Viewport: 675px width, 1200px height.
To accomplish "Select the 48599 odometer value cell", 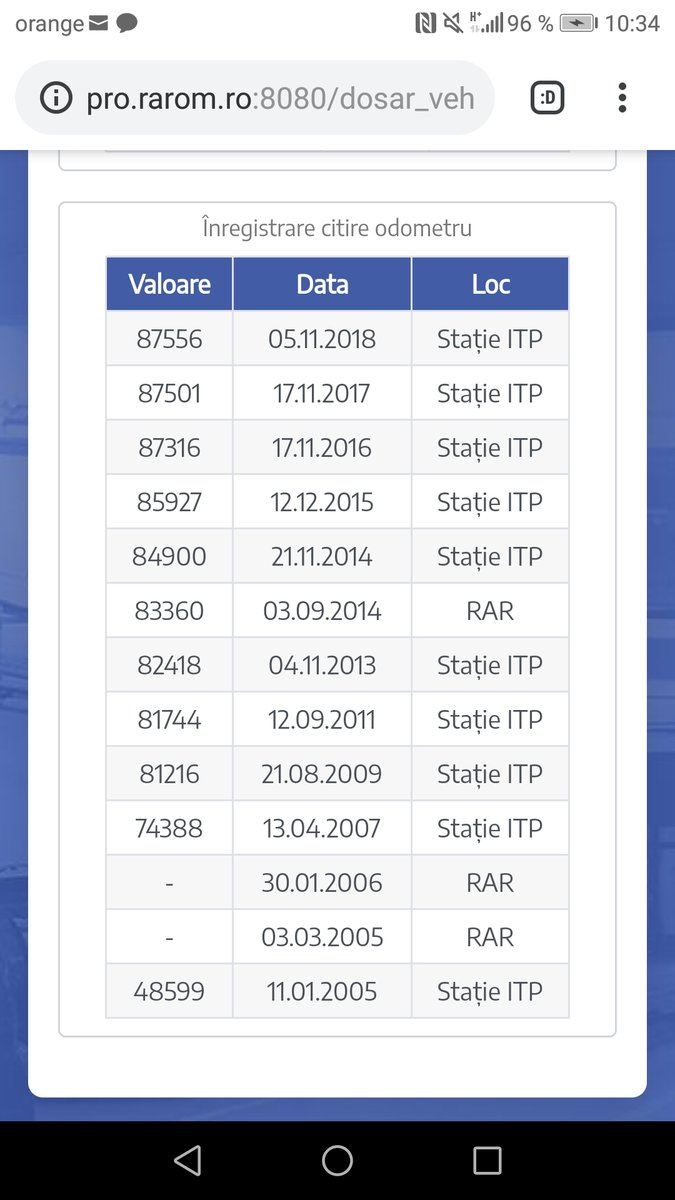I will point(169,991).
